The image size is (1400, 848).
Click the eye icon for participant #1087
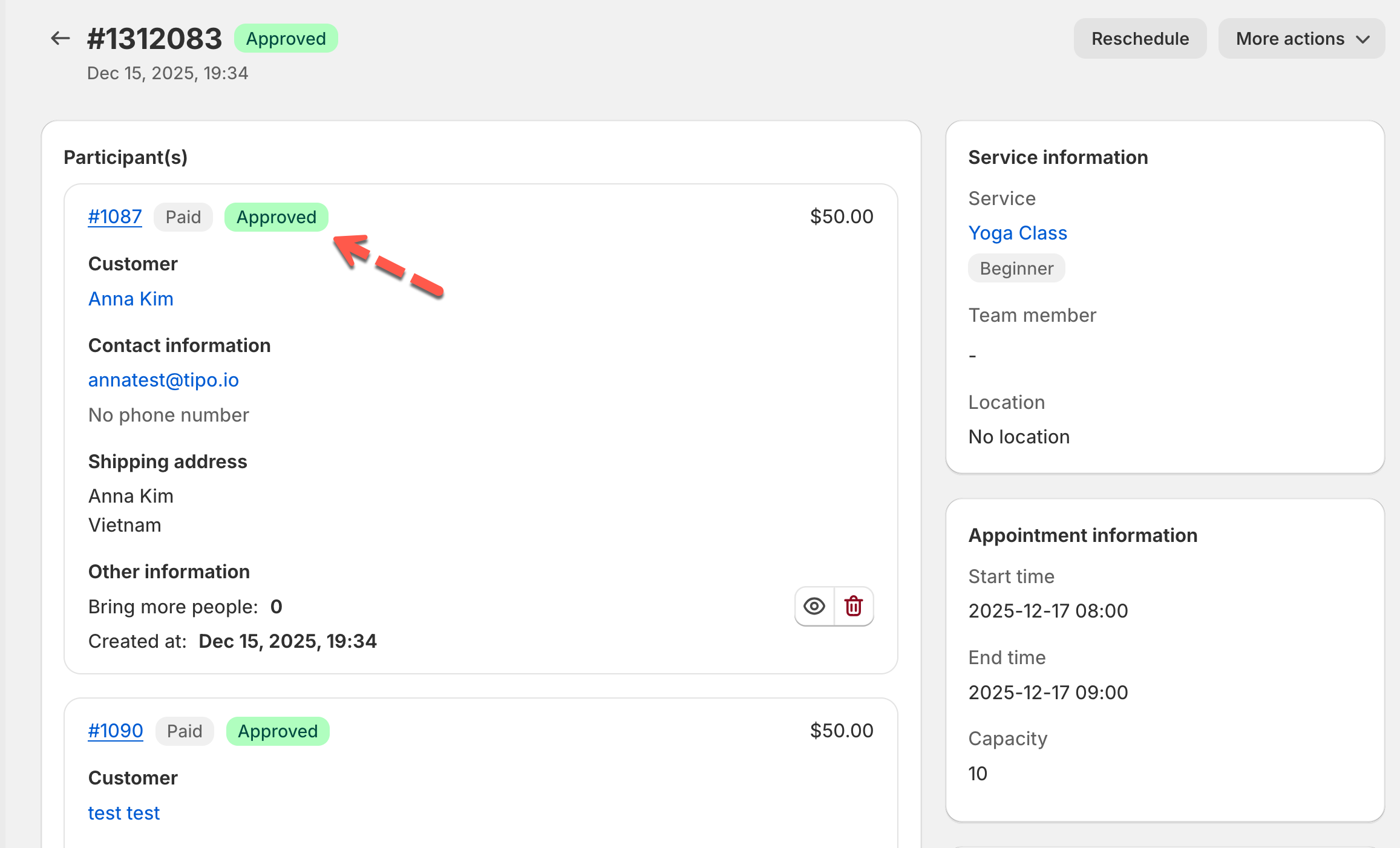click(814, 606)
